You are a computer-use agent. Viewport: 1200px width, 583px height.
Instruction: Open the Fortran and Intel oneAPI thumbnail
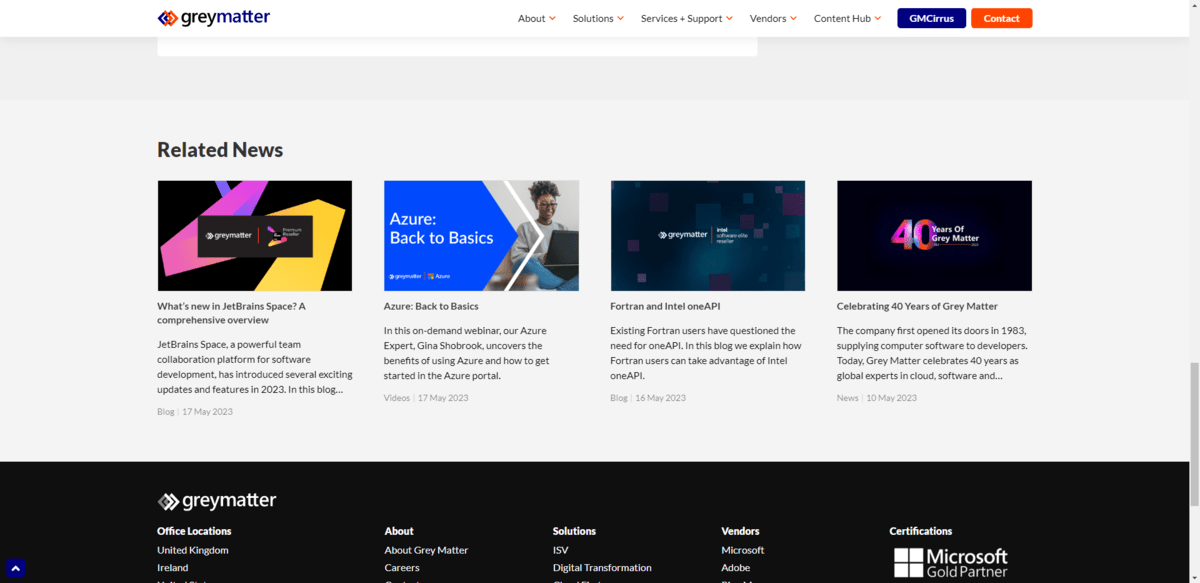point(708,236)
